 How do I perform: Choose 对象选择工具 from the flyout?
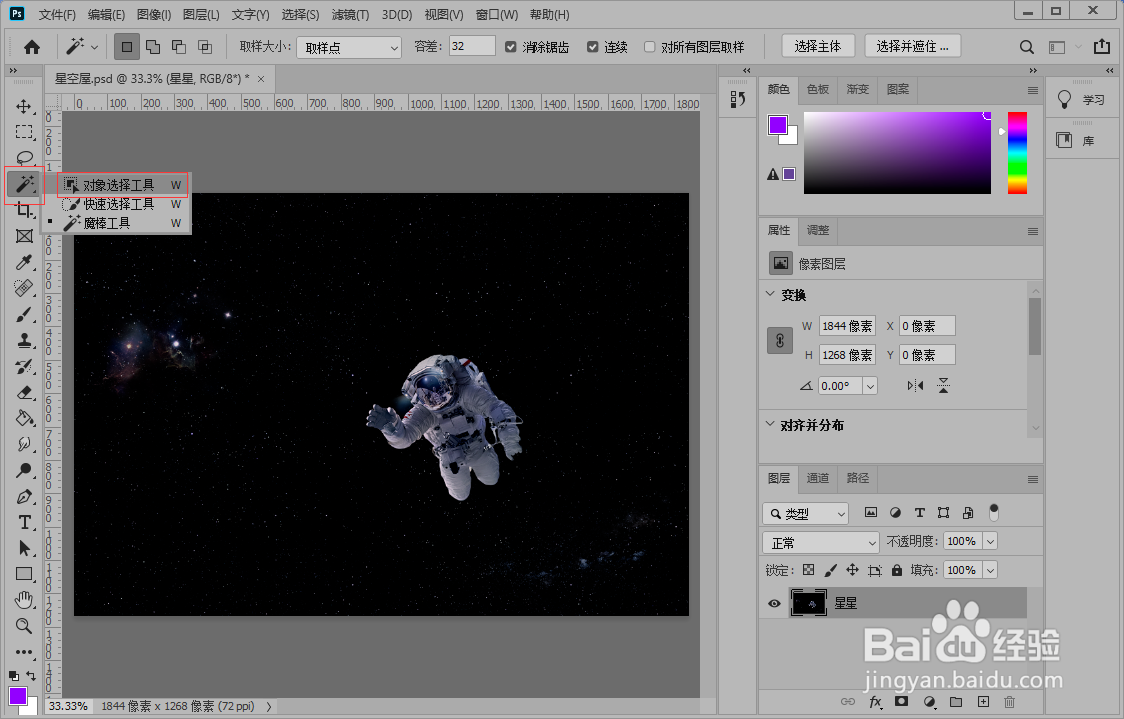pyautogui.click(x=123, y=185)
